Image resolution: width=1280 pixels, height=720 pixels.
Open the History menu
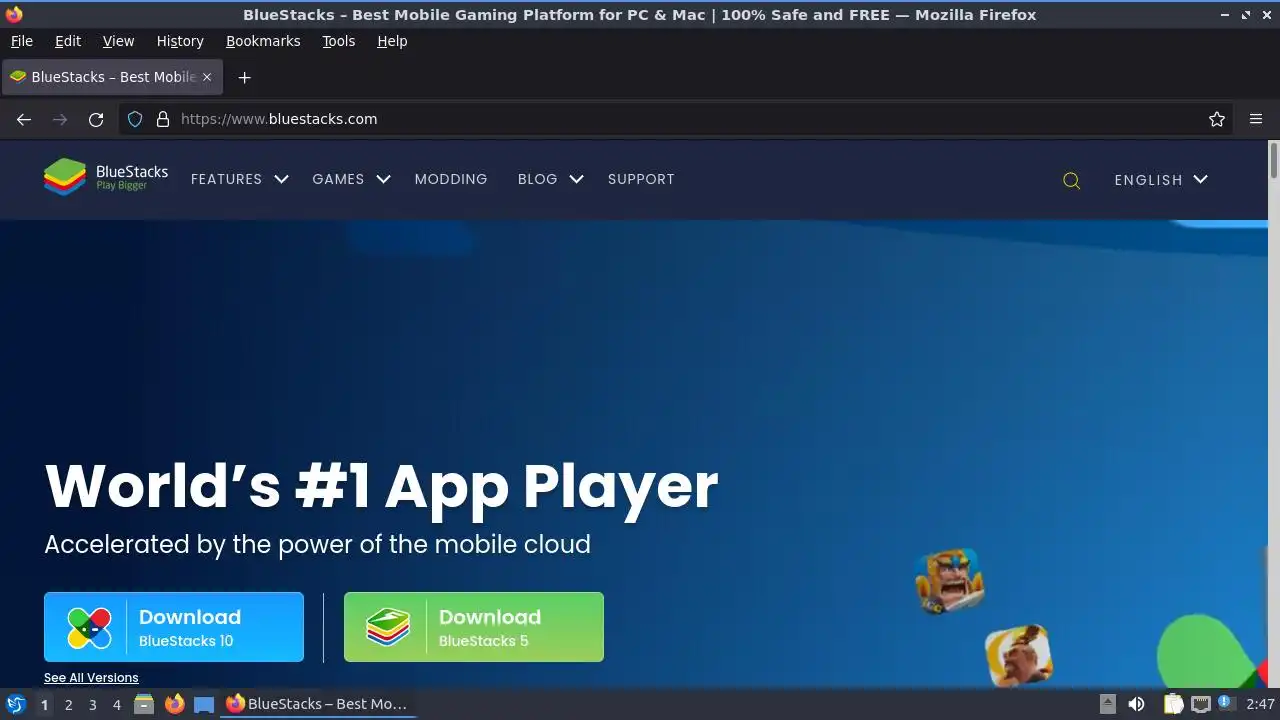pyautogui.click(x=180, y=41)
